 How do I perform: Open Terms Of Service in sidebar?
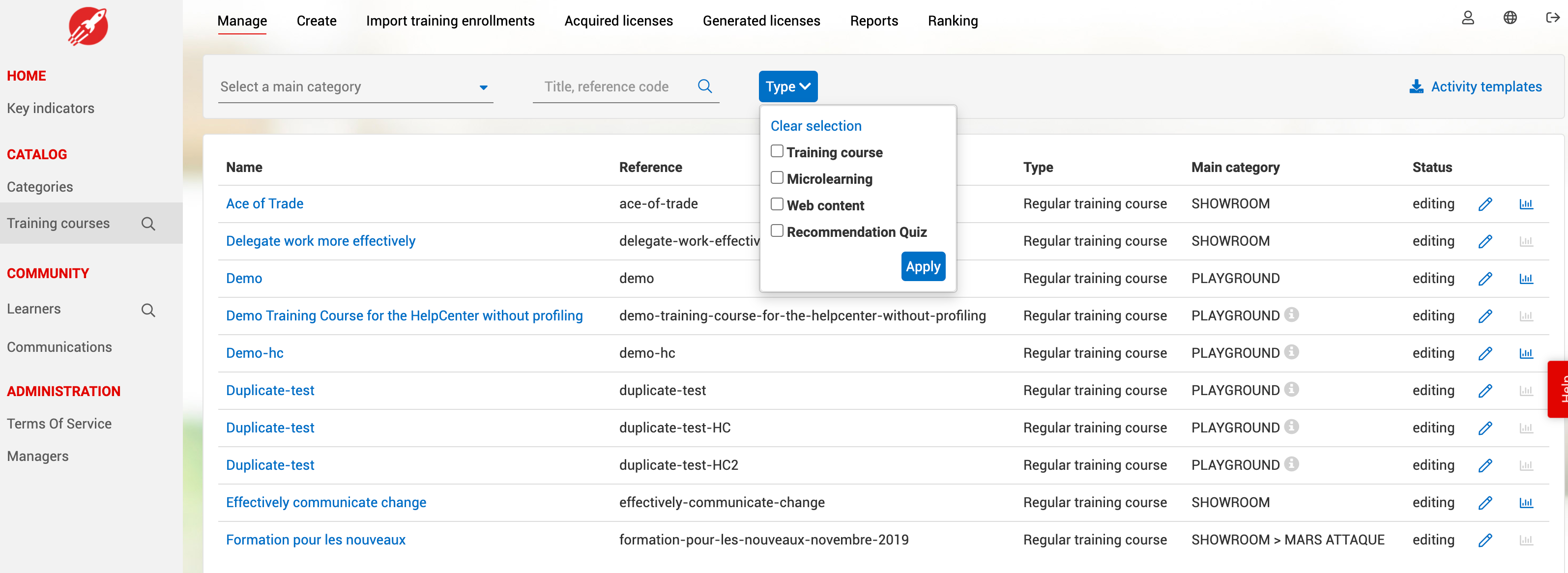tap(59, 424)
